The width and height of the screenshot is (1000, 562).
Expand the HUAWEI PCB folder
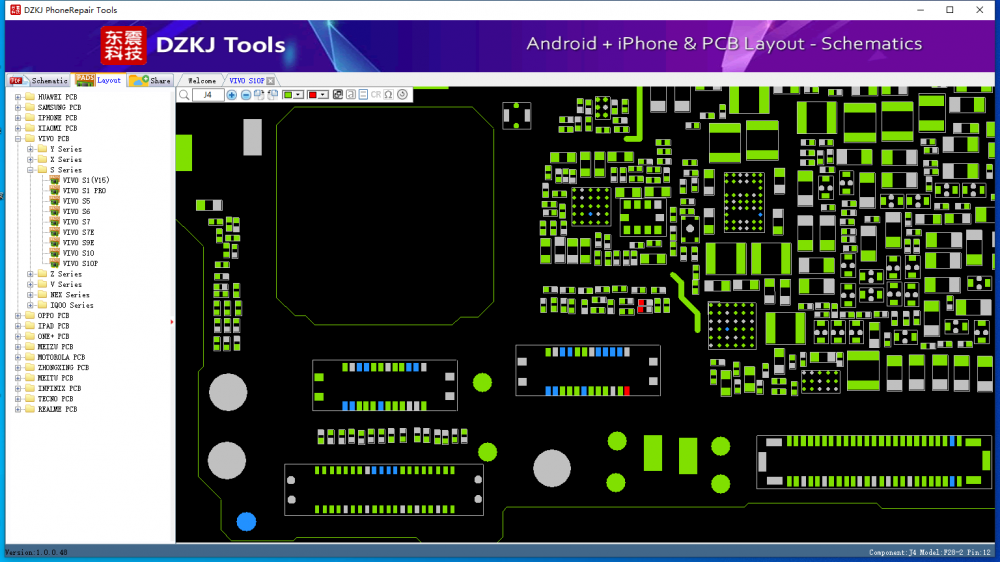tap(18, 97)
